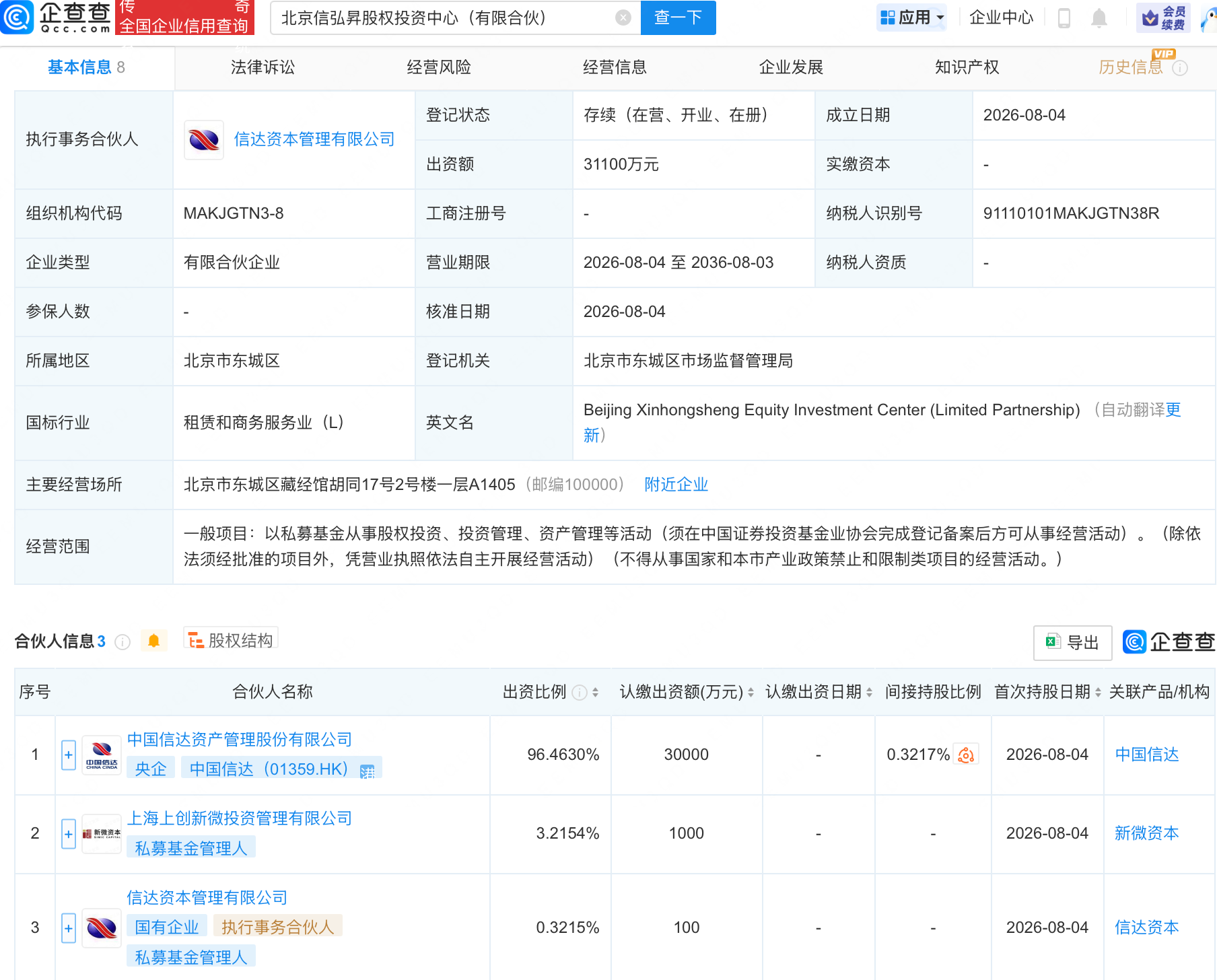Open the 经营风险 tab
This screenshot has height=980, width=1217.
coord(439,67)
